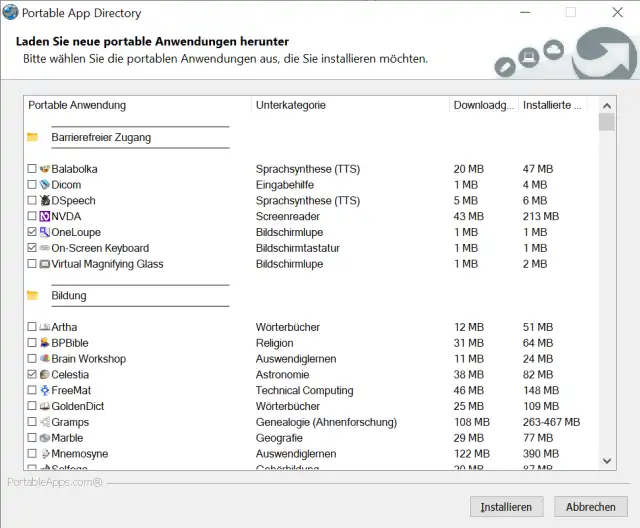Click the vertical scrollbar thumb
The height and width of the screenshot is (528, 640).
click(x=606, y=123)
